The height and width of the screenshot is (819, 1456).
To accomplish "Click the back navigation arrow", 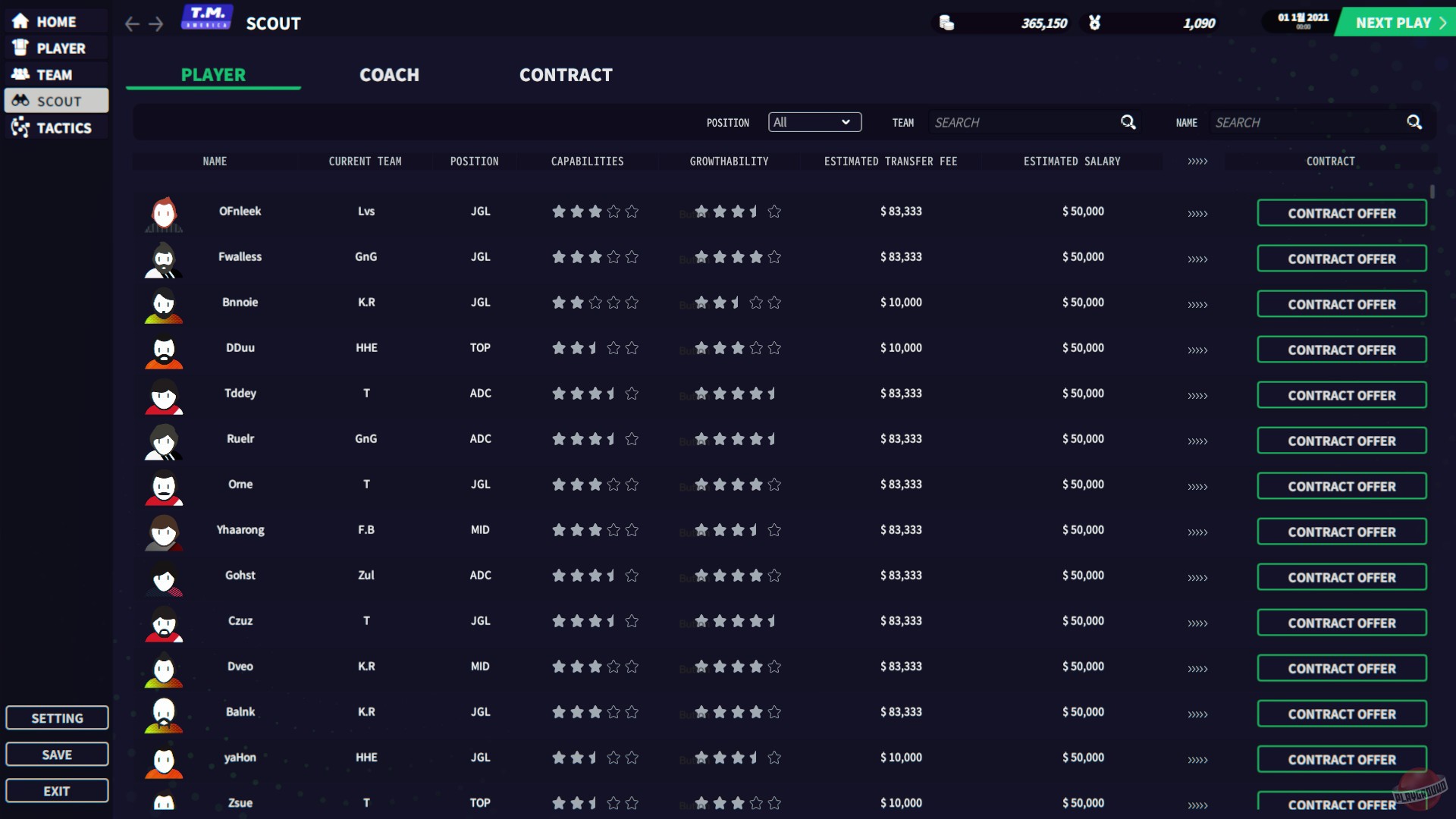I will point(131,24).
